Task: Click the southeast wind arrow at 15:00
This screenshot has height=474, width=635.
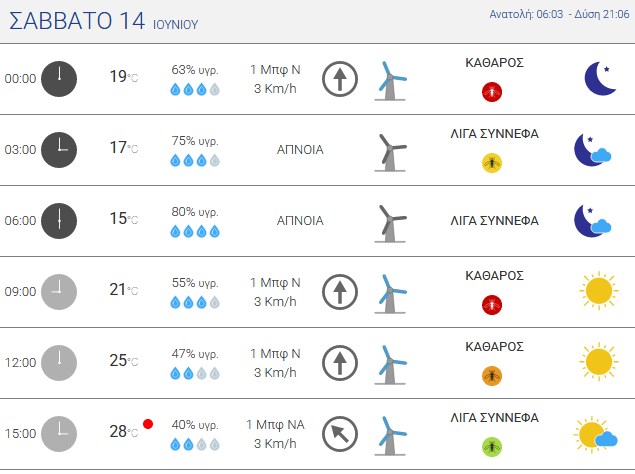Action: pos(340,434)
